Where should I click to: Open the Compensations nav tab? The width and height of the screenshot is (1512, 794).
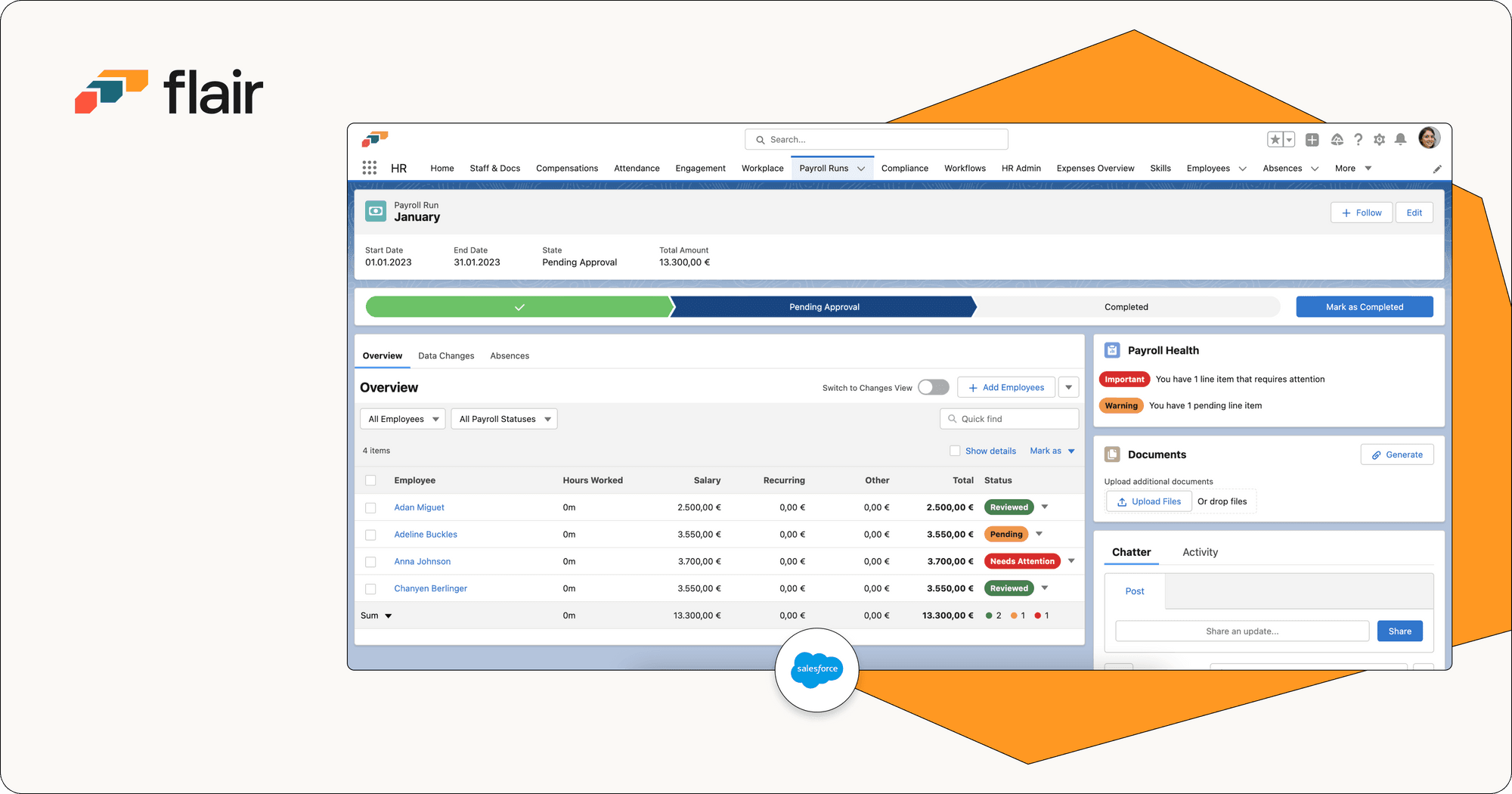567,169
